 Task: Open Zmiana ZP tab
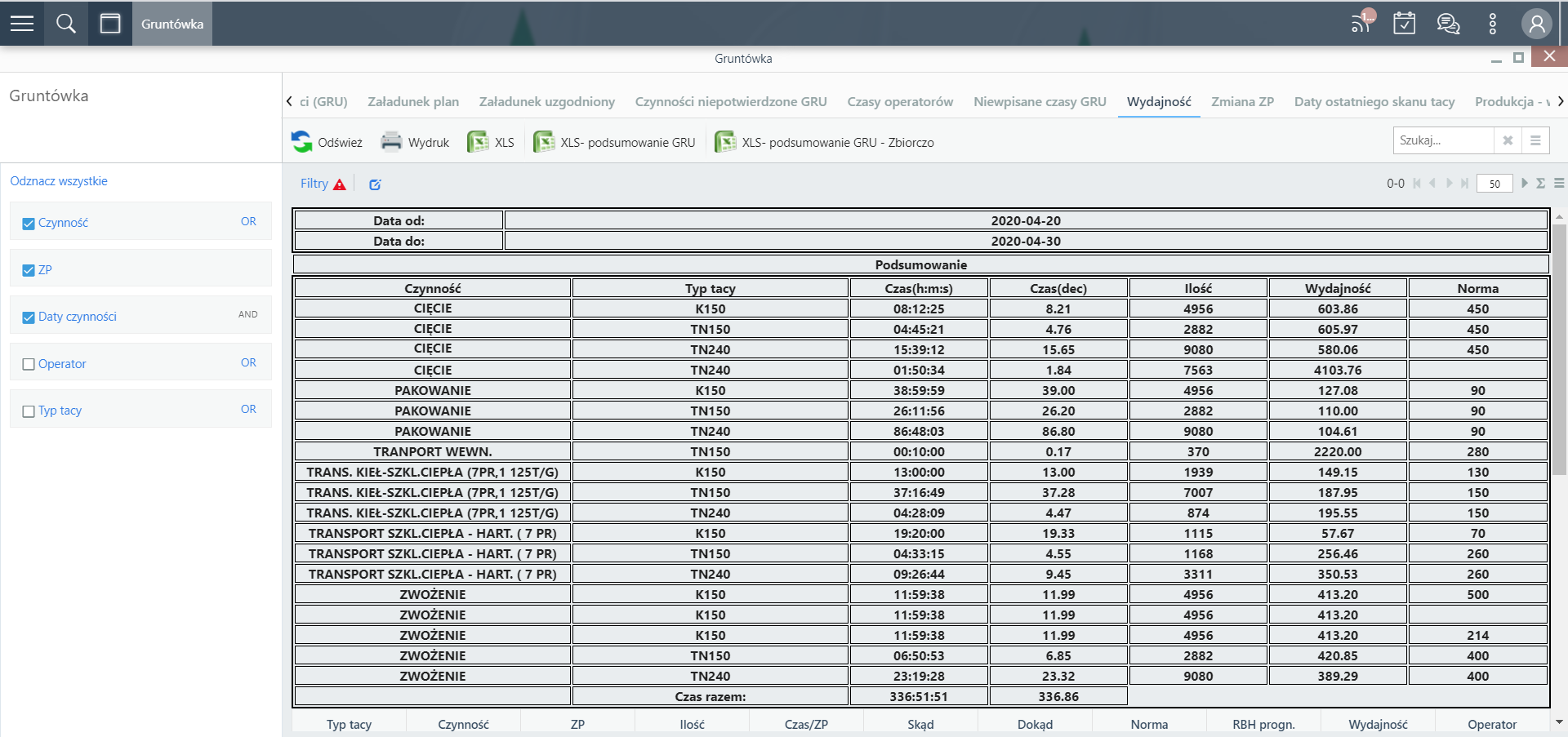[x=1242, y=101]
